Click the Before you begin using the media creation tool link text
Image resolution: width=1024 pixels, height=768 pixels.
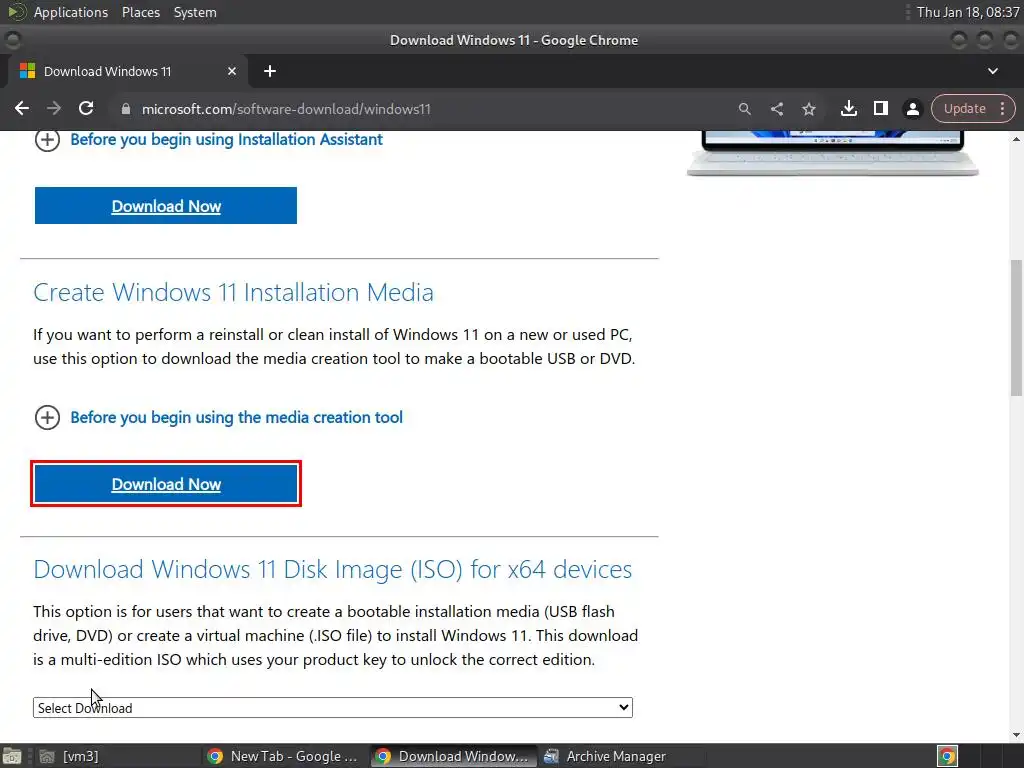(236, 417)
